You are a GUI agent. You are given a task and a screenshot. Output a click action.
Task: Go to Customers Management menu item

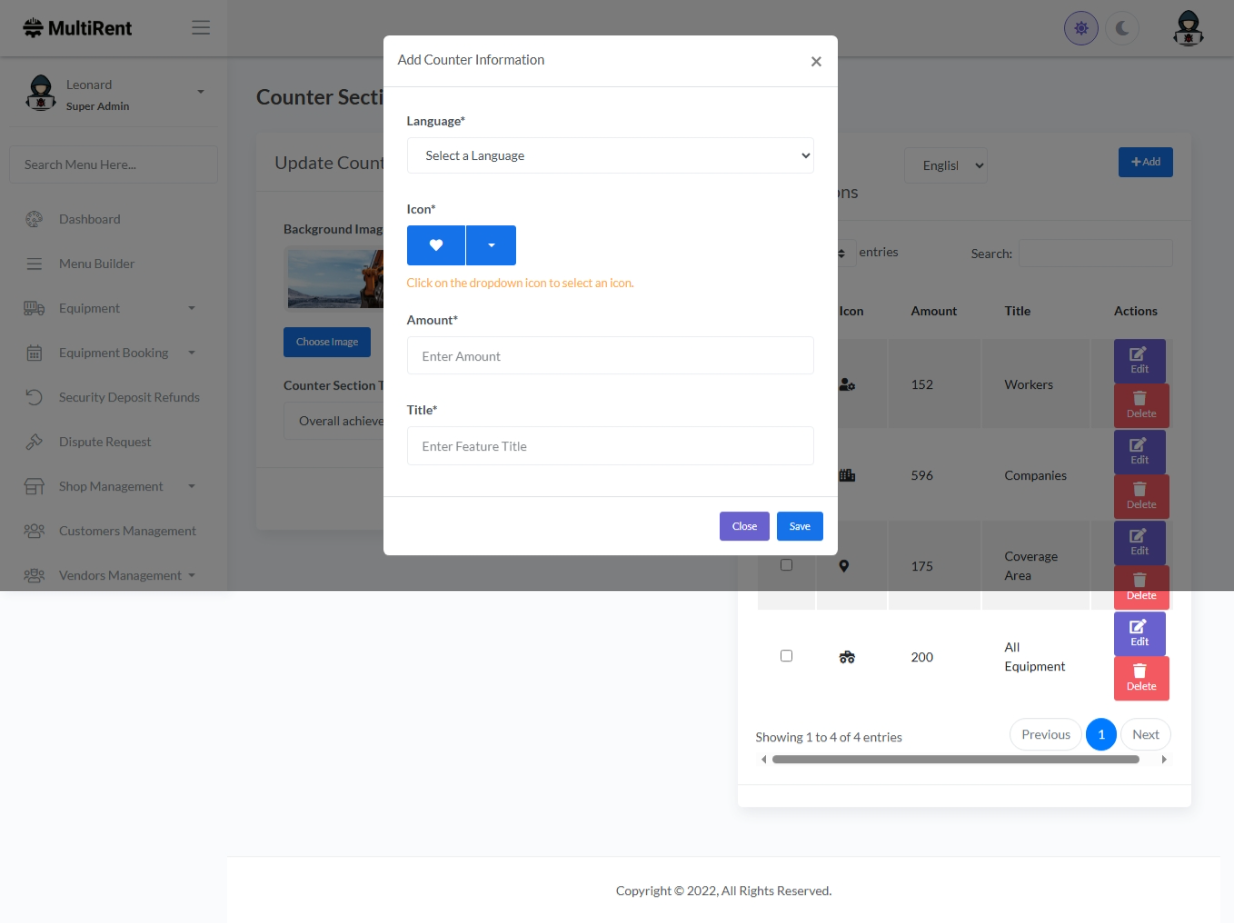pyautogui.click(x=127, y=531)
